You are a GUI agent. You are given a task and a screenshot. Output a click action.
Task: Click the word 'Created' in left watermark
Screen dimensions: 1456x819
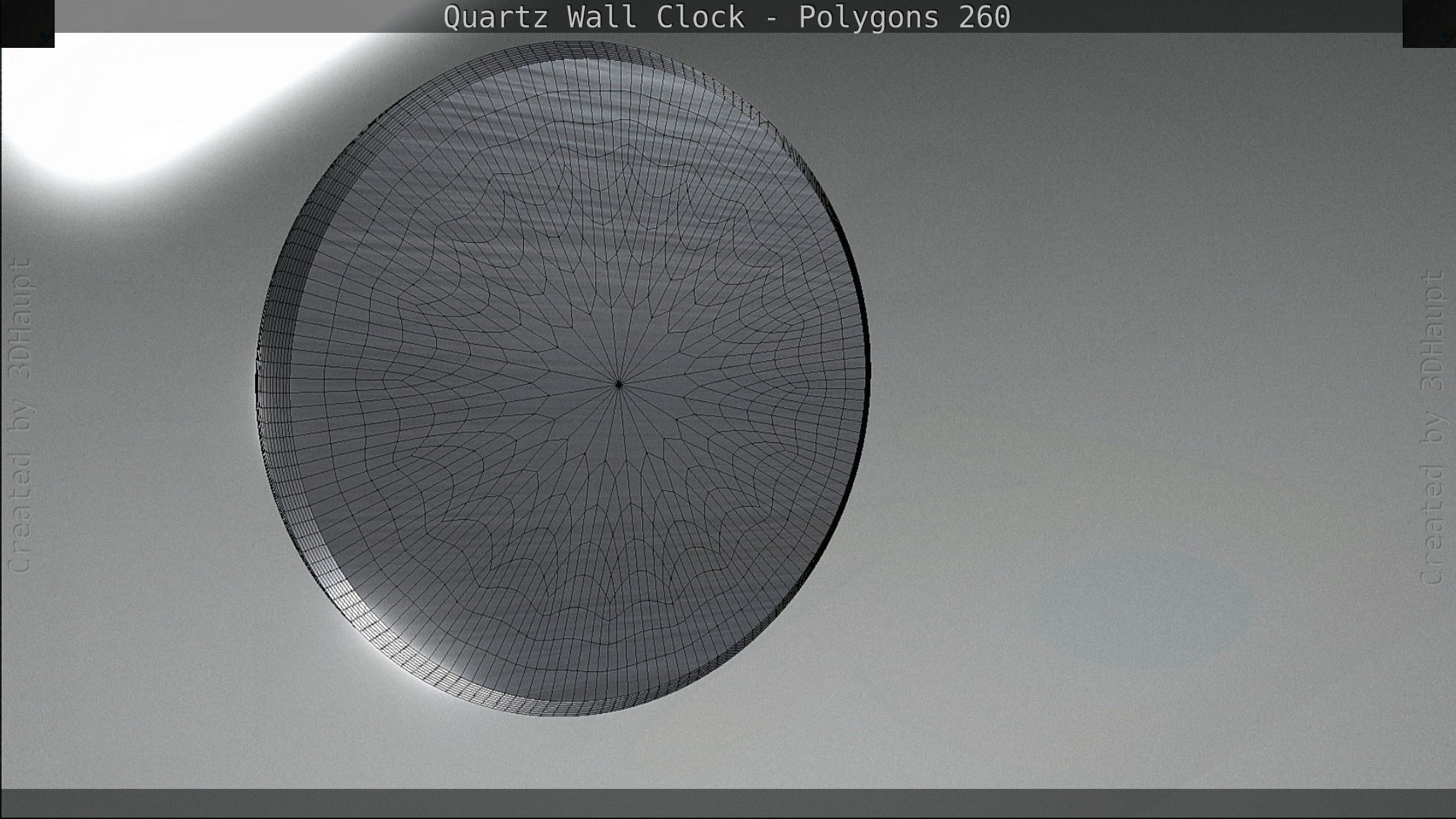tap(20, 513)
